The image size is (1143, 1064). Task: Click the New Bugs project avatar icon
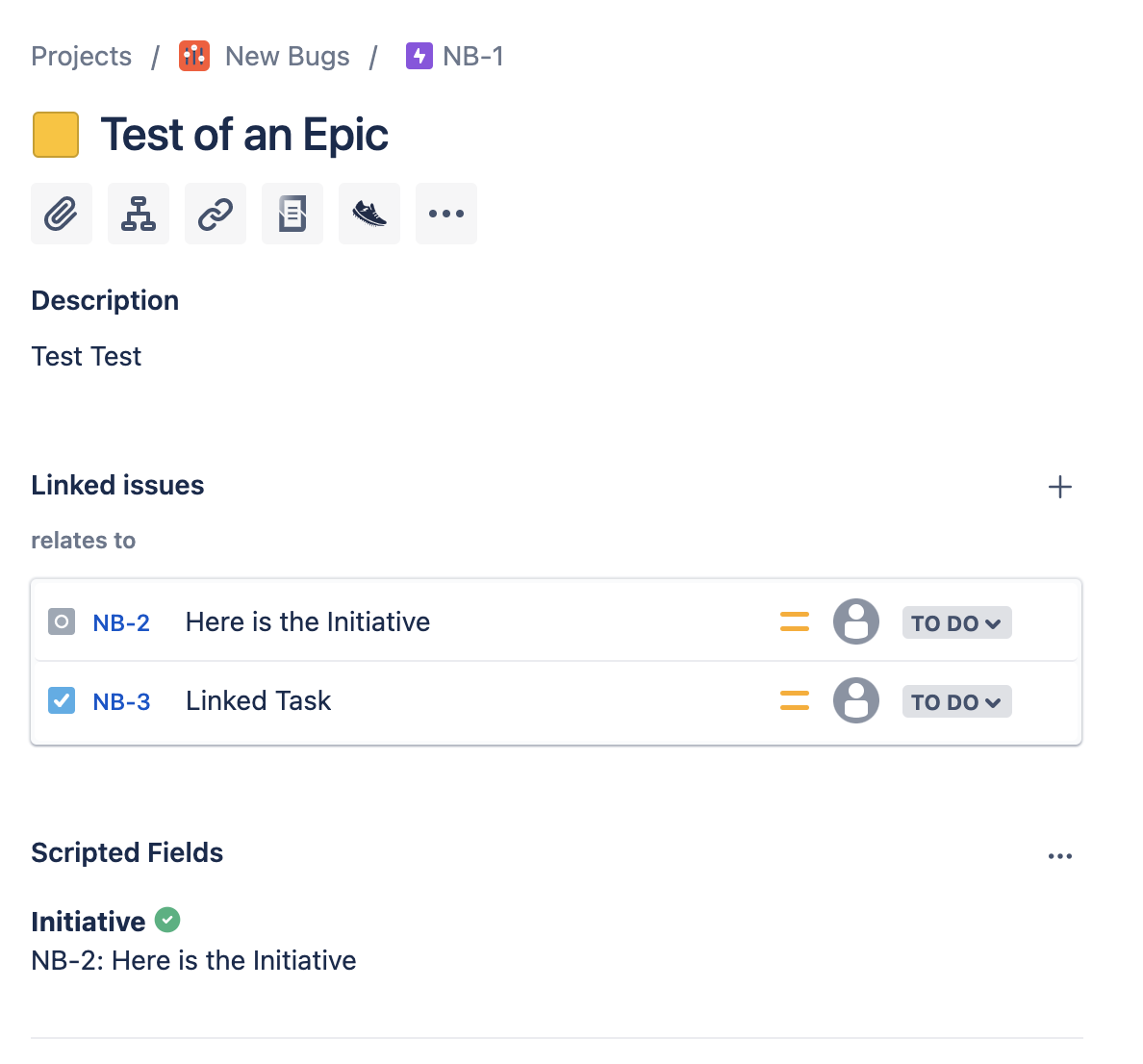click(194, 56)
